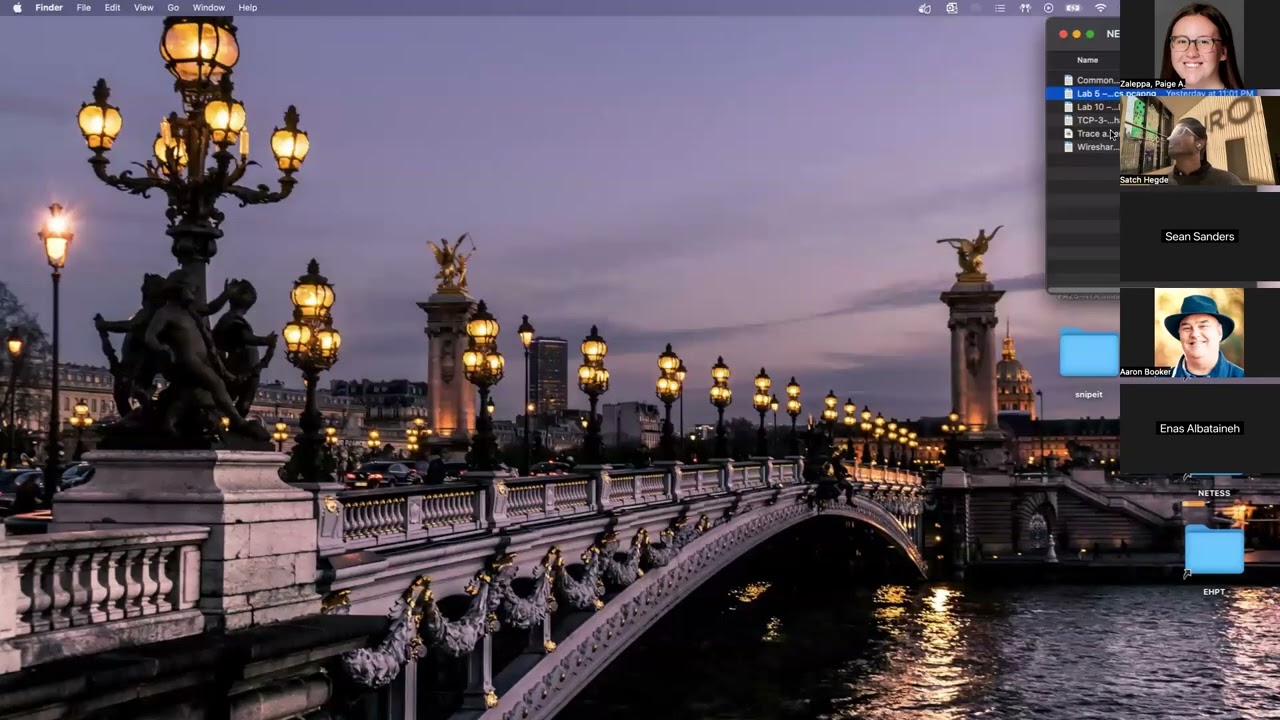Open the File menu

(x=84, y=8)
